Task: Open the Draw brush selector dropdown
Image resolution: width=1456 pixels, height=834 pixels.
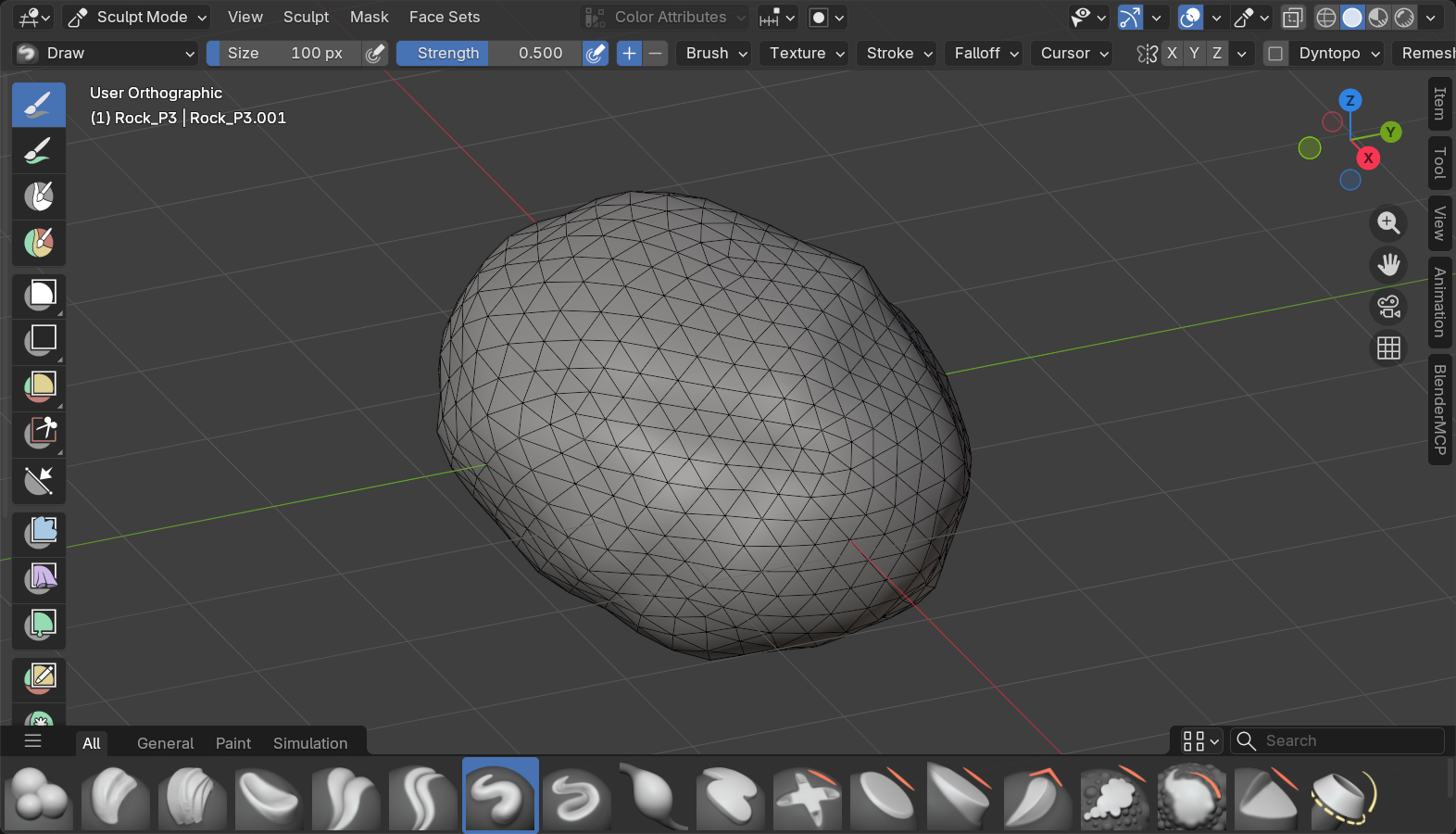Action: click(x=106, y=54)
